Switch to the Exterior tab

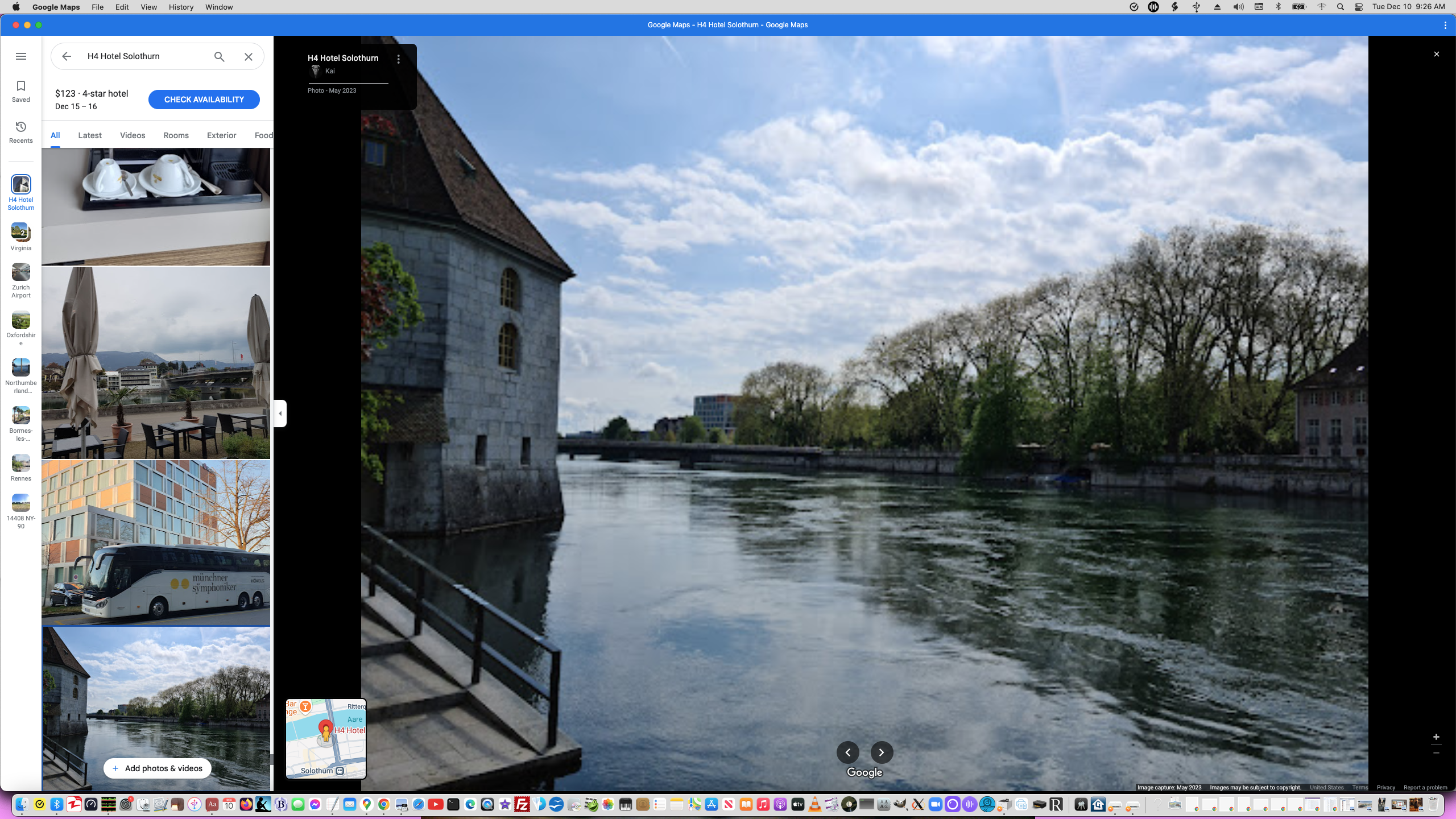point(221,135)
